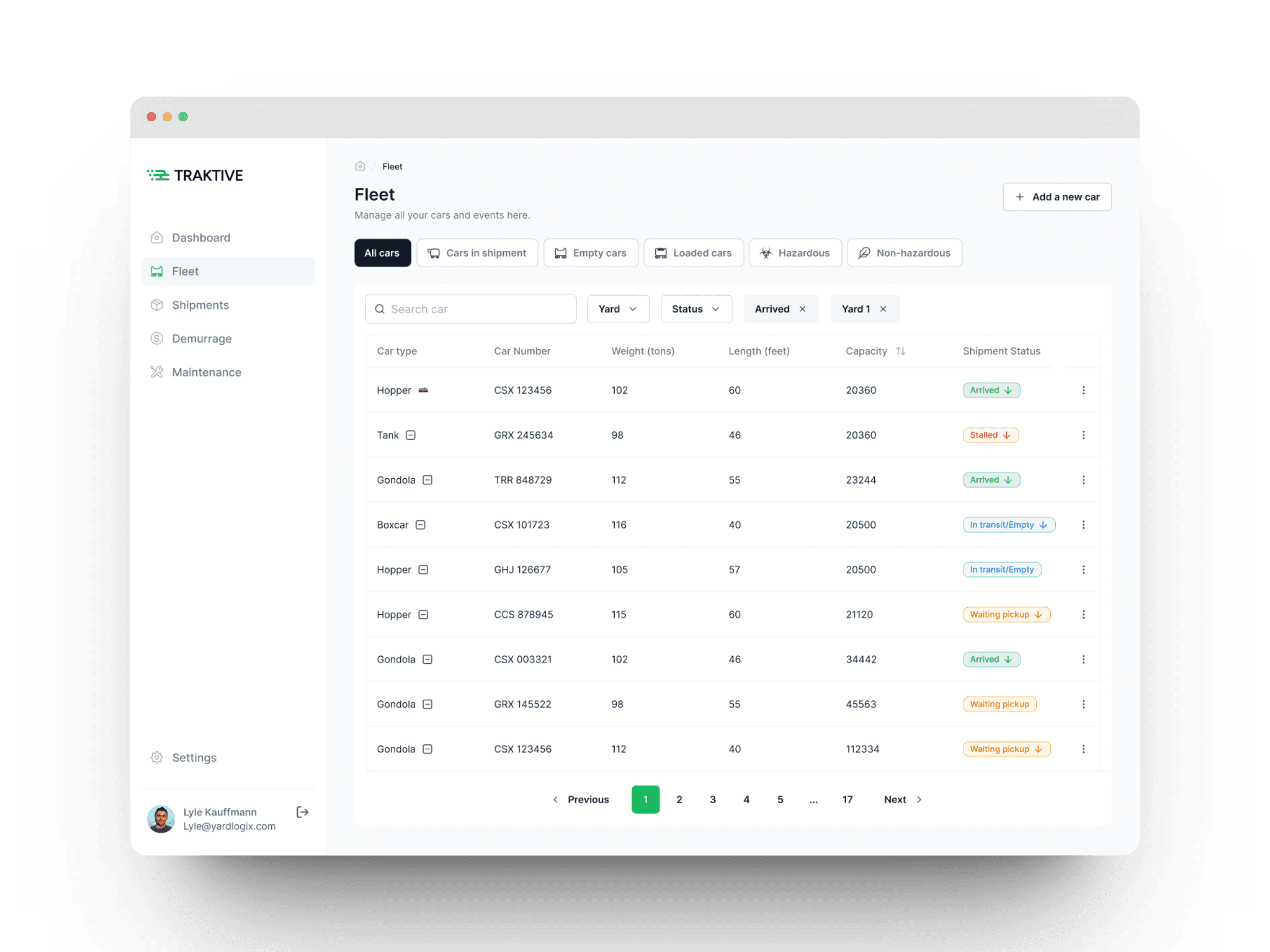The width and height of the screenshot is (1270, 952).
Task: Click the logout icon beside Lyle Kauffmann
Action: tap(303, 812)
